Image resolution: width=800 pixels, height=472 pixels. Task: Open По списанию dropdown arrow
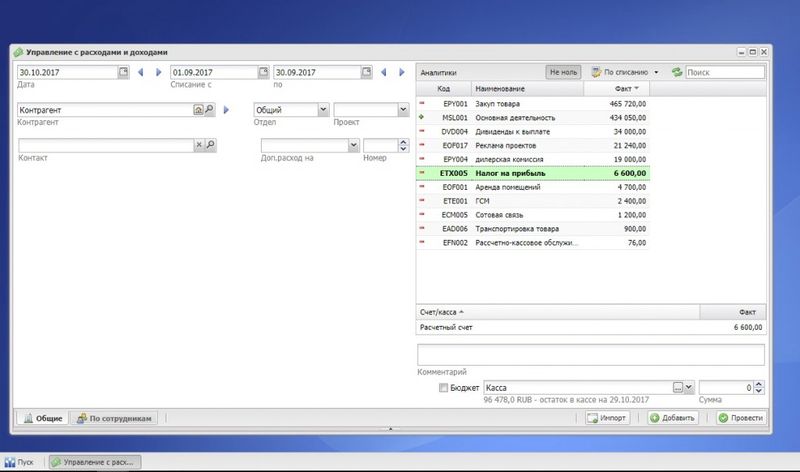pyautogui.click(x=656, y=72)
